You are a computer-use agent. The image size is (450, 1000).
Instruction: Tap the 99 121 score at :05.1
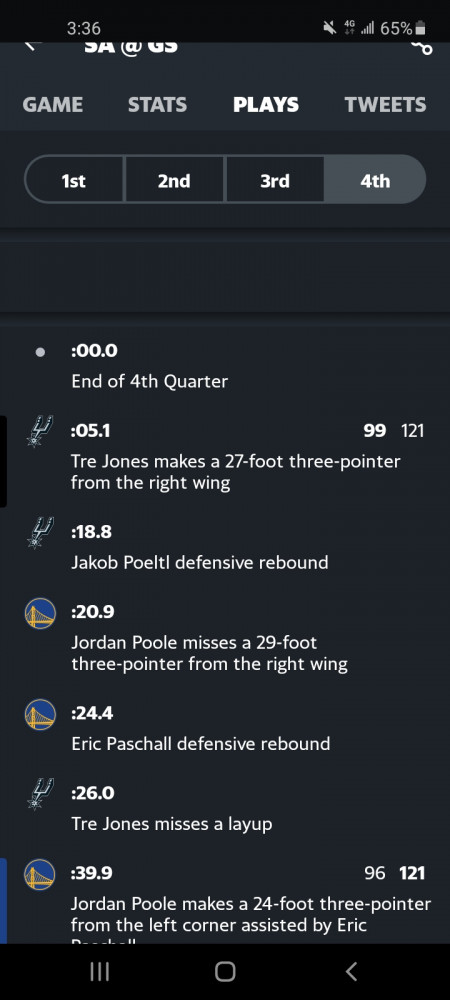tap(393, 430)
